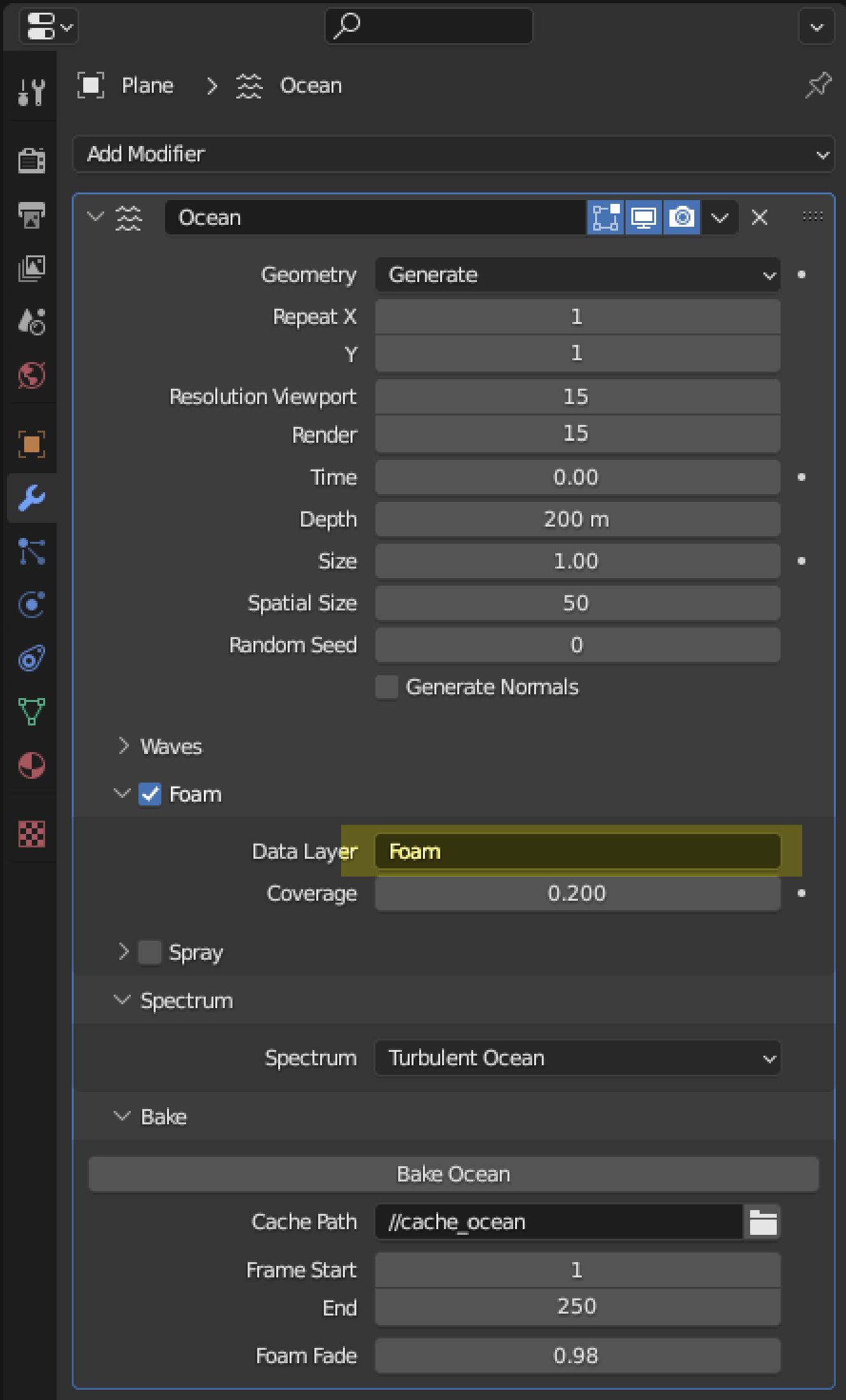
Task: Open the World properties tab
Action: (x=31, y=375)
